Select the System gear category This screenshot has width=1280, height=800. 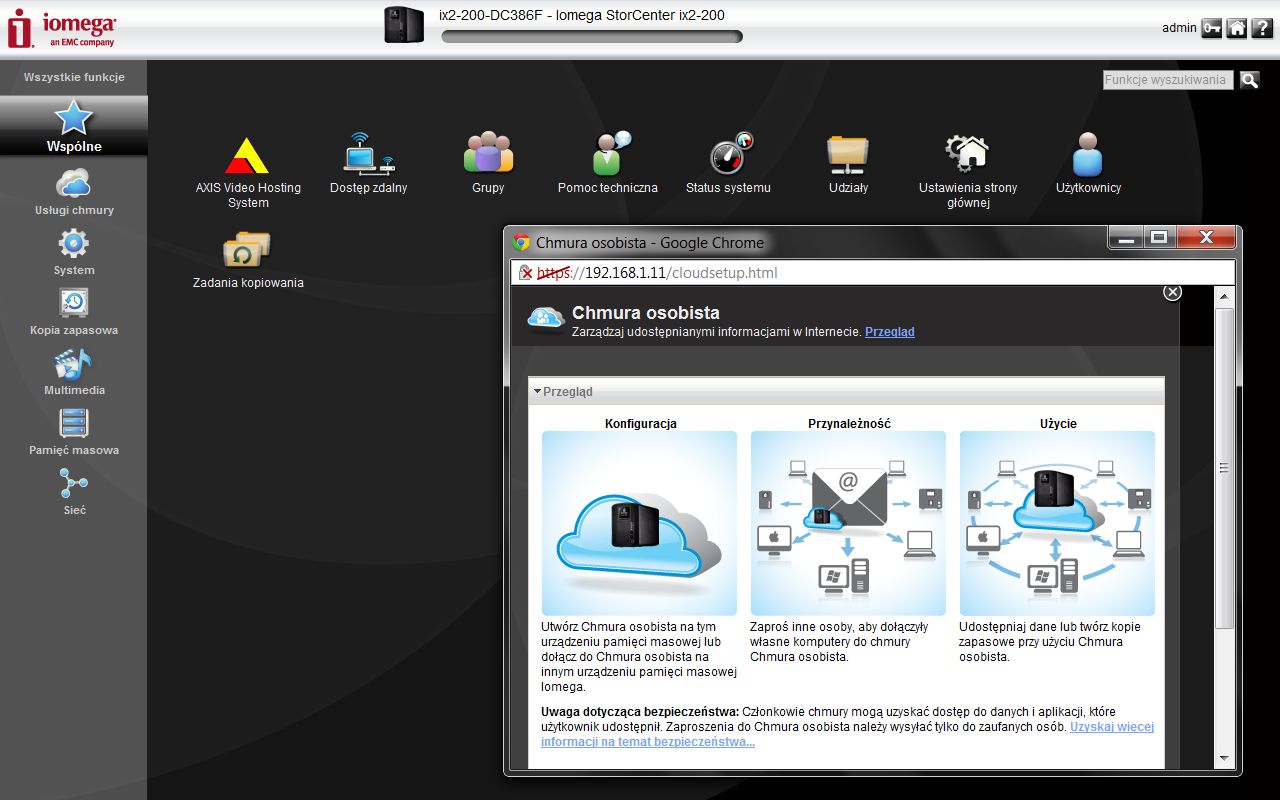pos(74,252)
